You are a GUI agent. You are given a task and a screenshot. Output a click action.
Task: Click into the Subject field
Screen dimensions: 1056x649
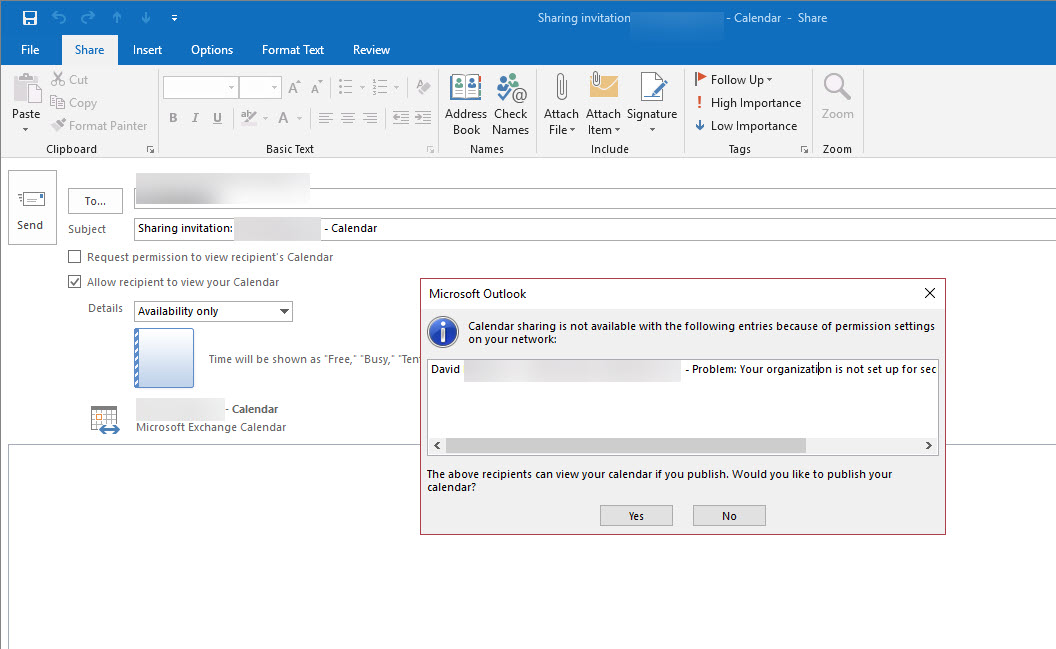point(595,229)
